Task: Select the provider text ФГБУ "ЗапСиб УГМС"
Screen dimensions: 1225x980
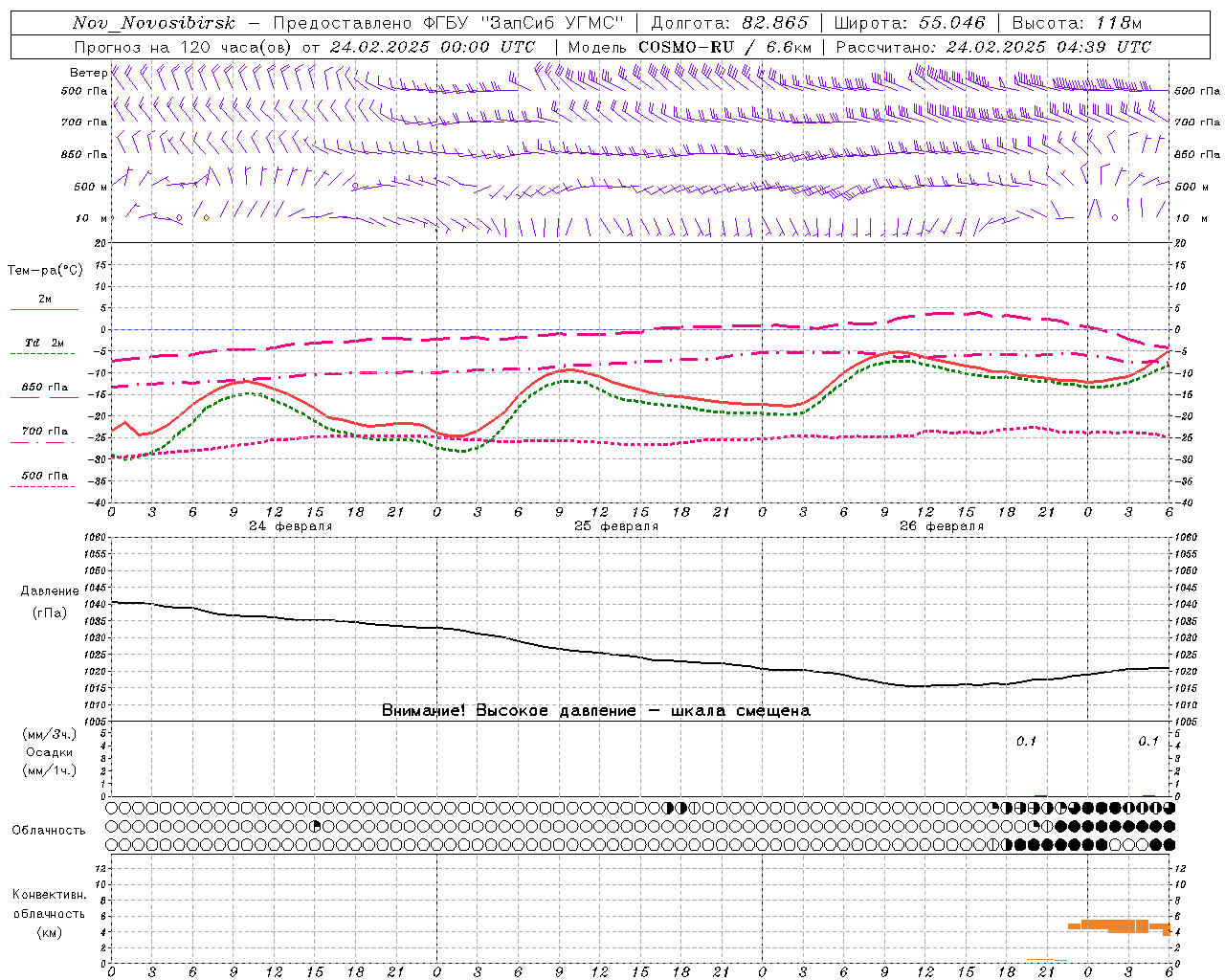Action: [523, 23]
